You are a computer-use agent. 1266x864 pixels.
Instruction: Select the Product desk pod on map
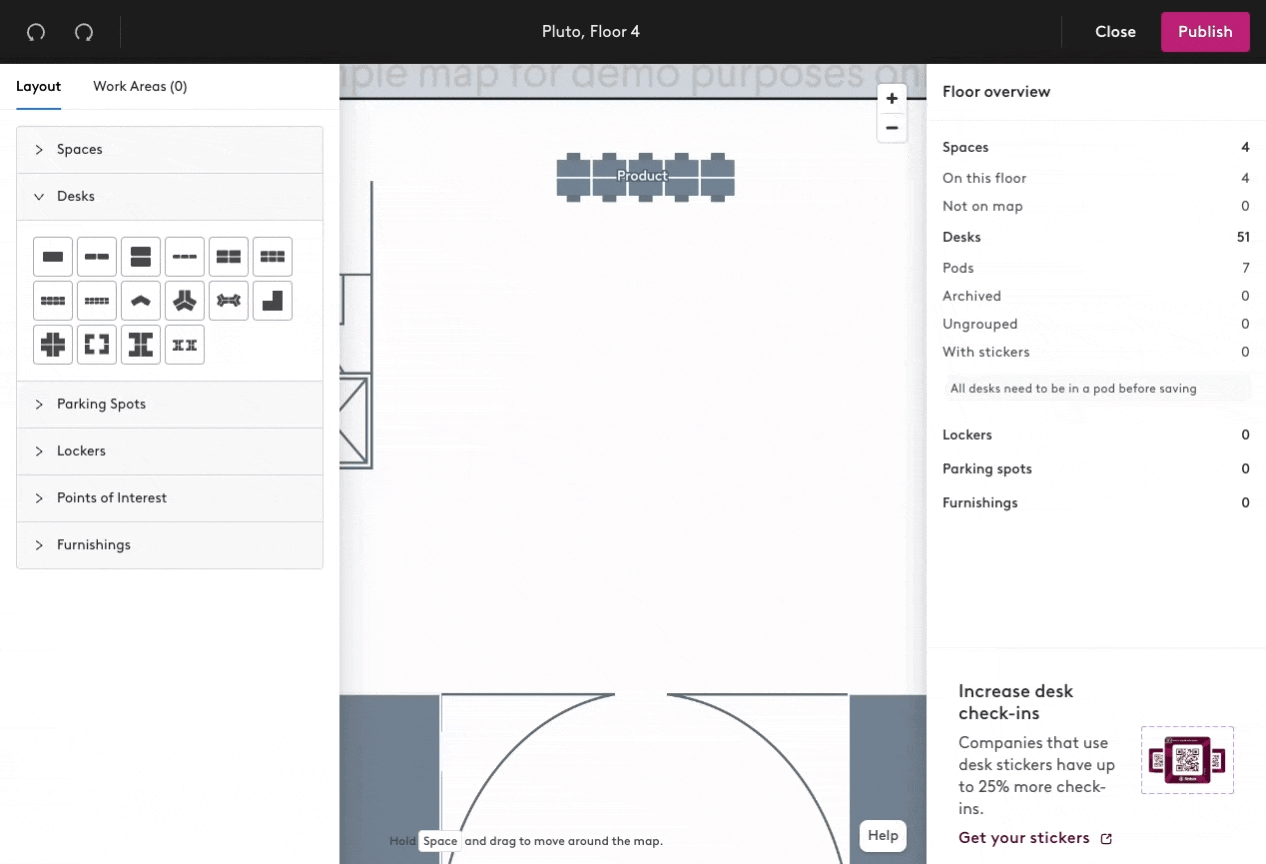(646, 177)
